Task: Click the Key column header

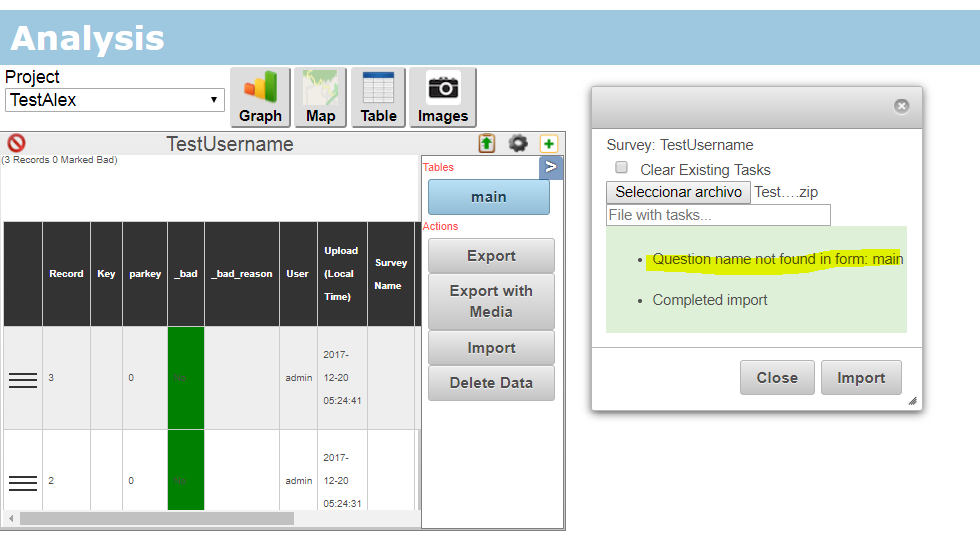Action: (106, 274)
